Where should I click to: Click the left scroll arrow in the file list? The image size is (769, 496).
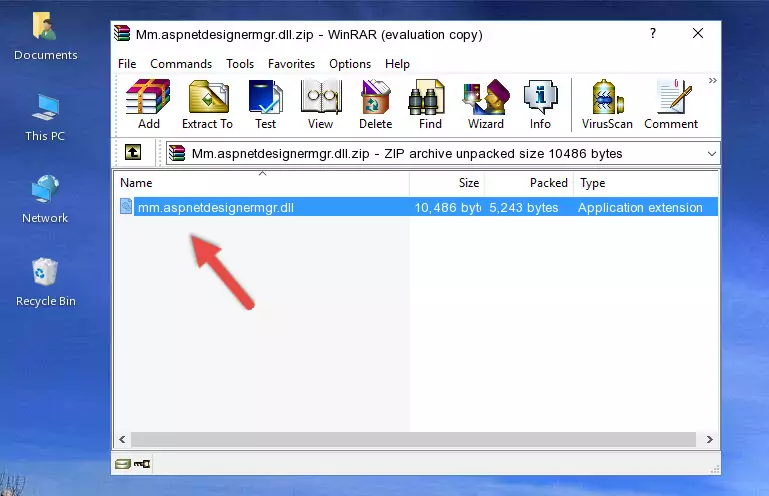(x=123, y=439)
